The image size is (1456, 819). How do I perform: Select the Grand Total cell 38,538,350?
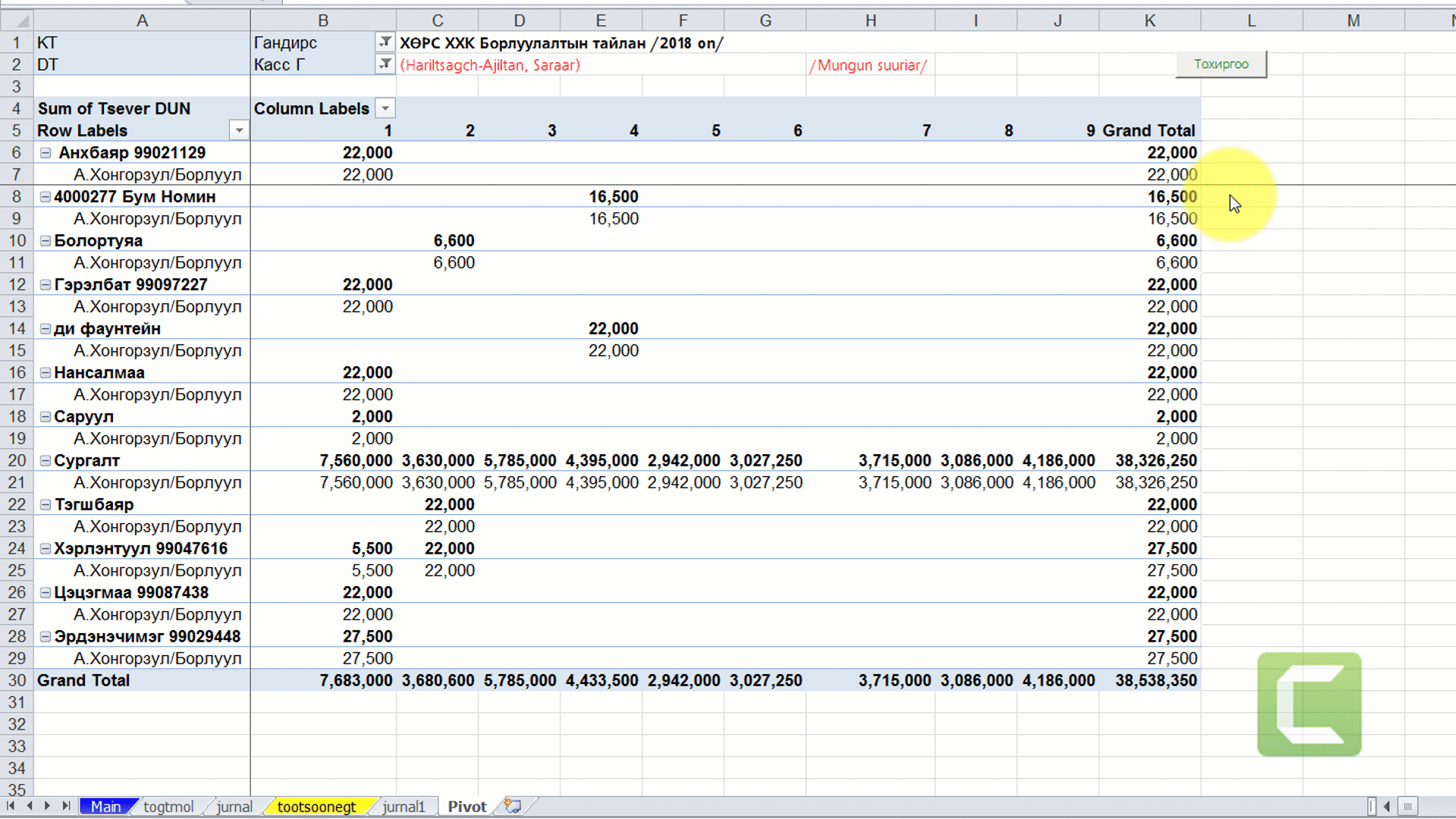coord(1155,681)
